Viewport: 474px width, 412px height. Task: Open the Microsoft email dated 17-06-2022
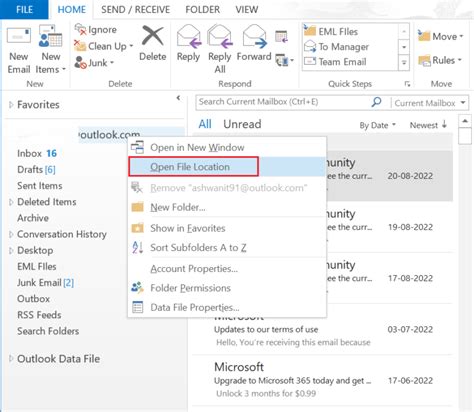tap(322, 380)
